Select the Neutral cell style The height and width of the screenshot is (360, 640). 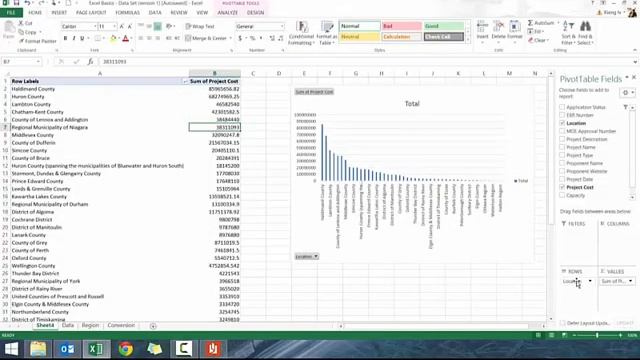[x=359, y=37]
